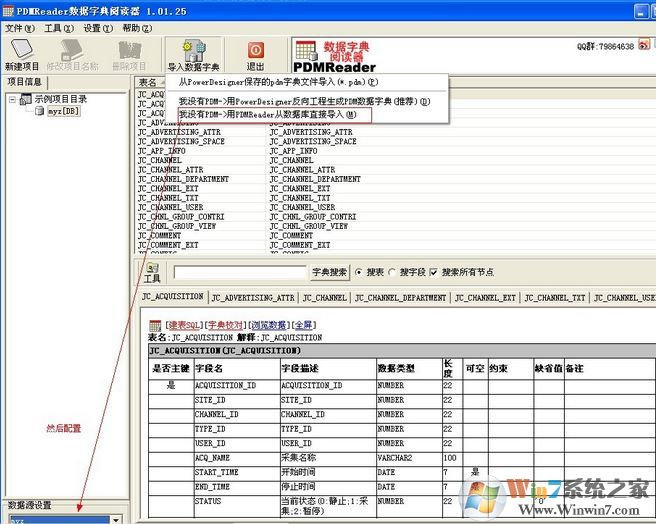Open the 数据源设置 dropdown at bottom left
This screenshot has height=524, width=656.
(x=116, y=519)
